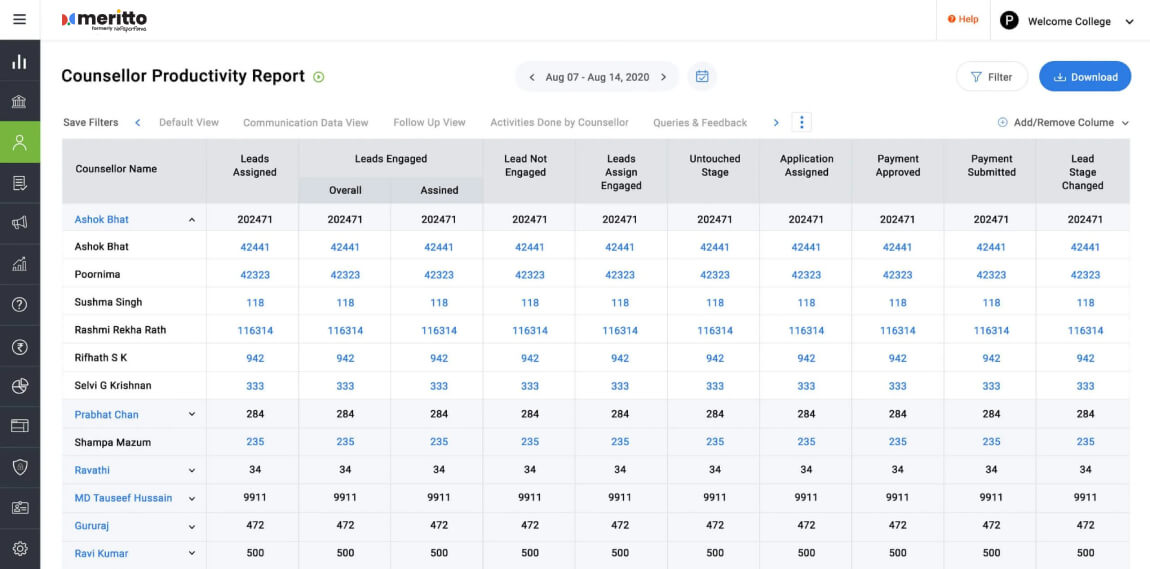Go to previous date range arrow
1150x569 pixels.
click(532, 77)
